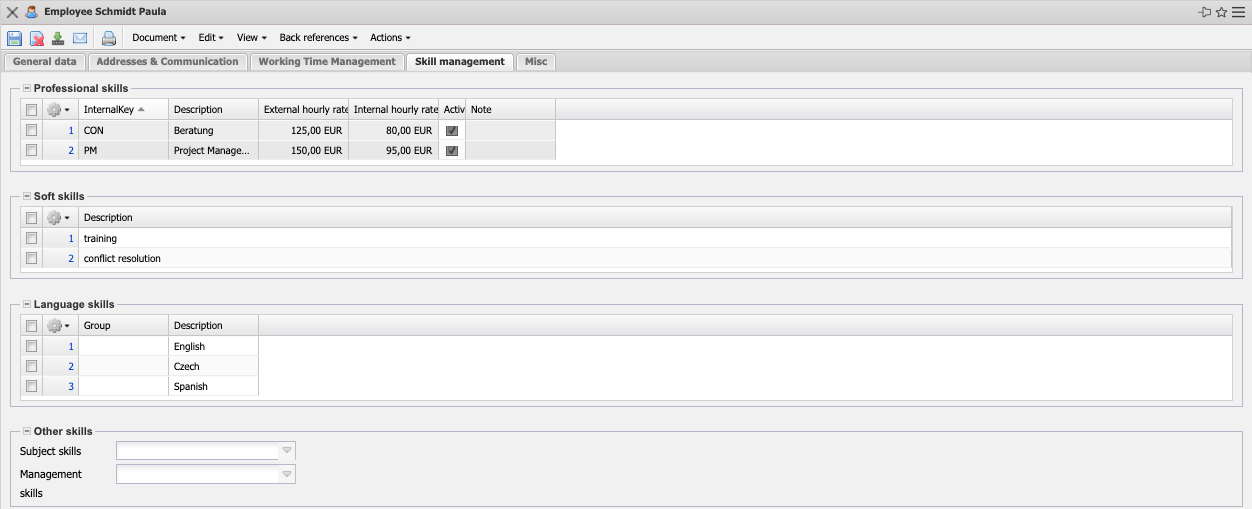Toggle select-all checkbox in Language skills header
Image resolution: width=1252 pixels, height=509 pixels.
point(32,325)
